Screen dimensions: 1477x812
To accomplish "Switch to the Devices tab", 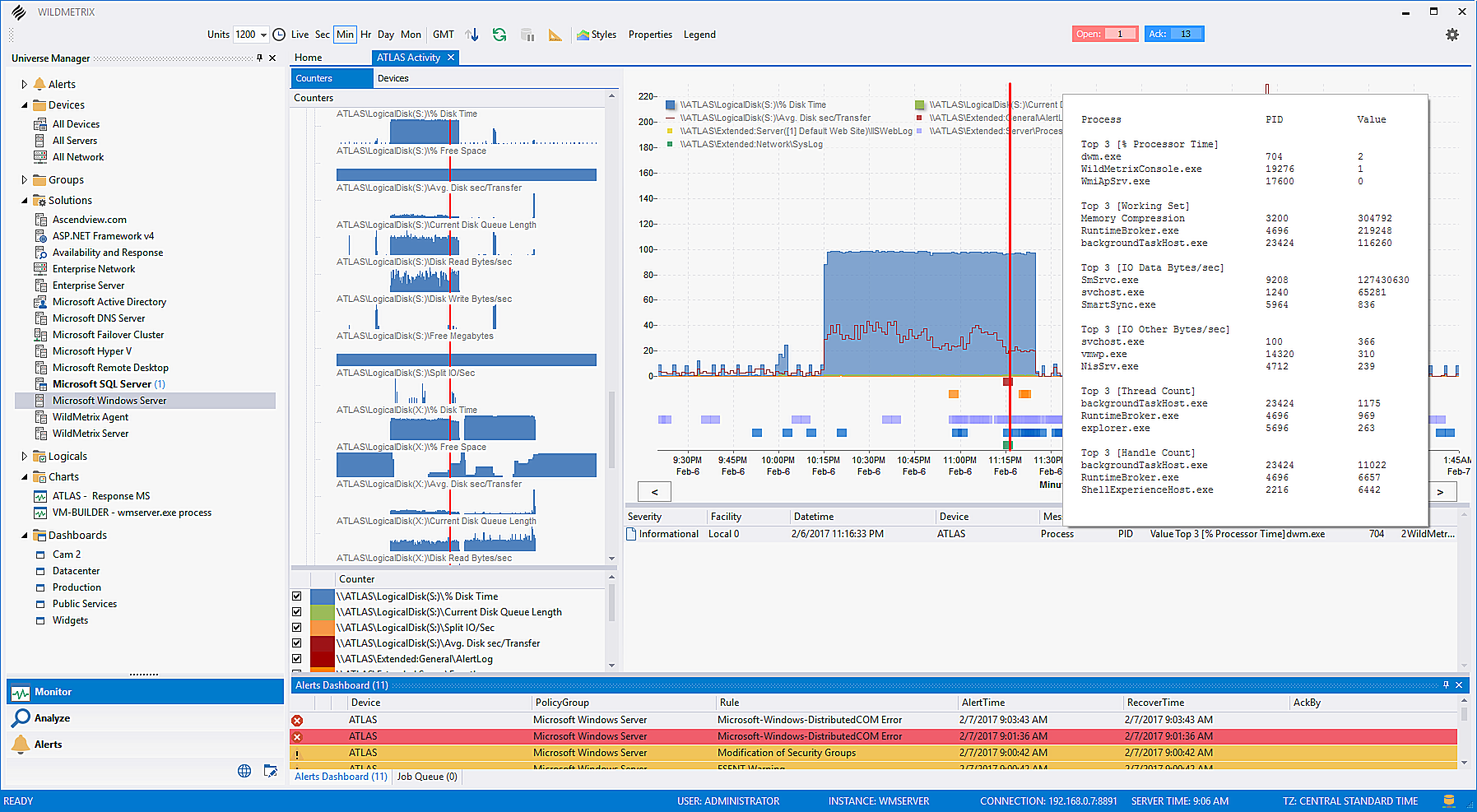I will point(393,77).
